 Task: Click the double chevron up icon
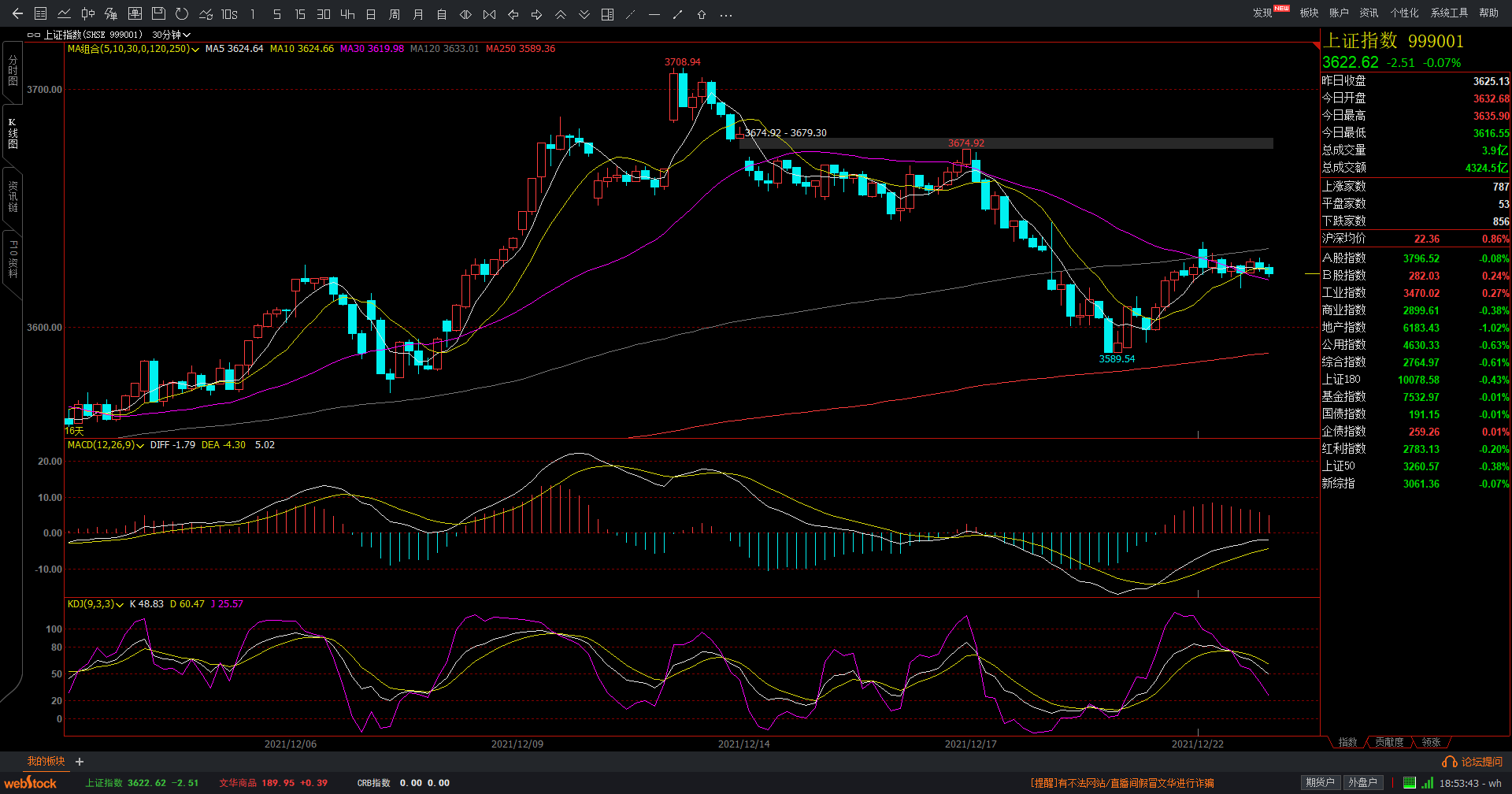coord(561,14)
